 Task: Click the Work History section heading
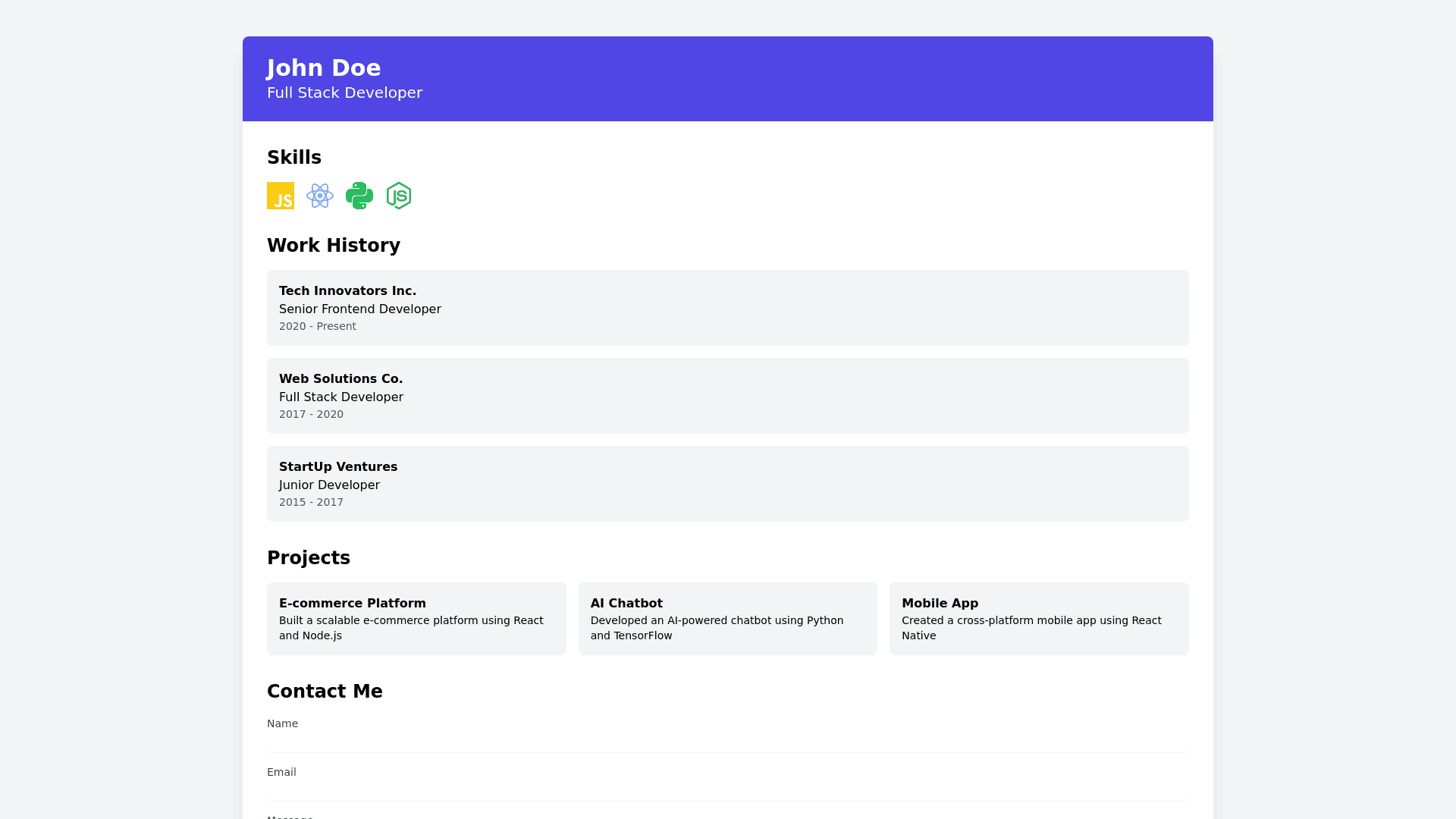point(334,246)
